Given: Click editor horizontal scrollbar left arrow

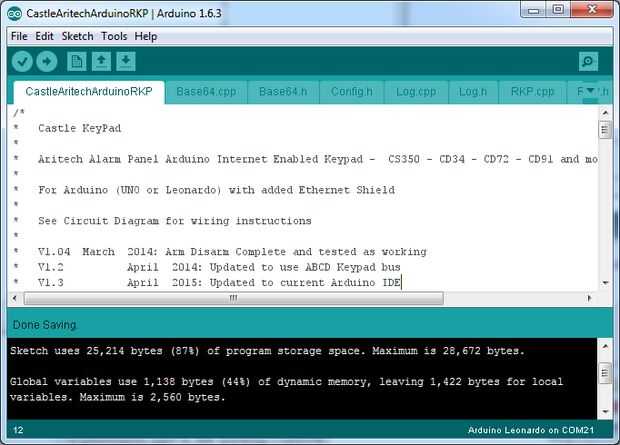Looking at the screenshot, I should [x=15, y=298].
